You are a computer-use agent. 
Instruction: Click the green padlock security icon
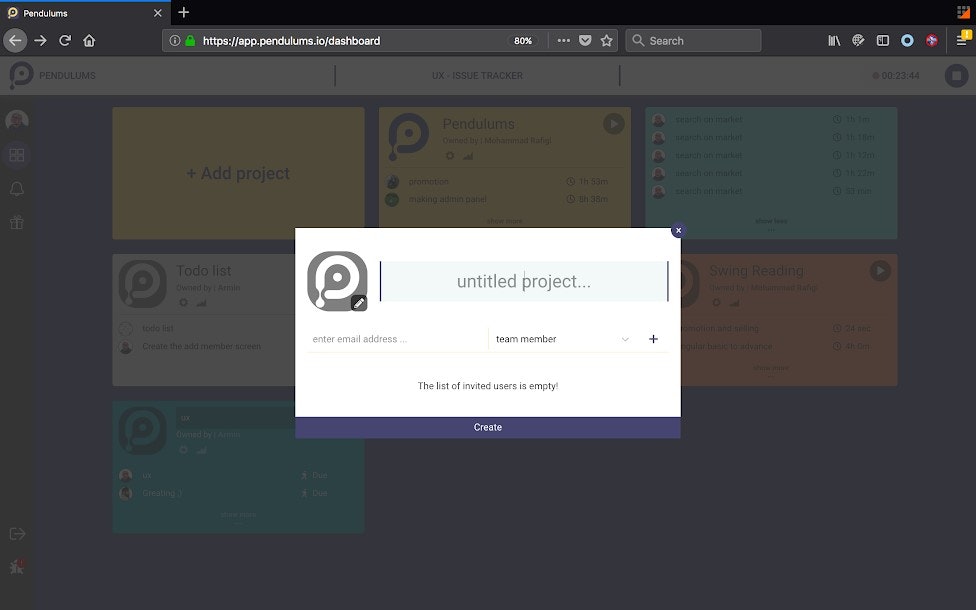point(190,40)
